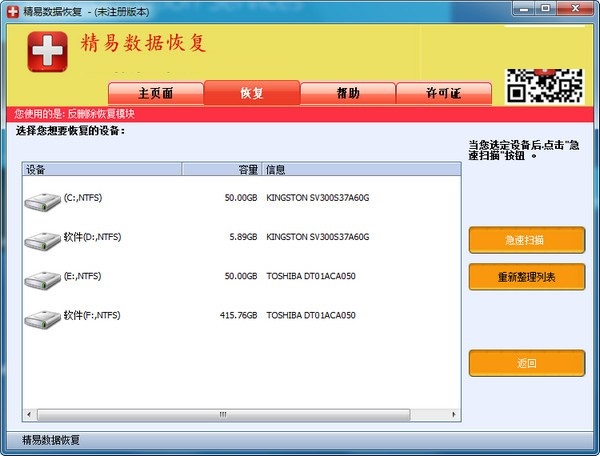Click the 反删除恢复模块 notice text

pos(101,114)
